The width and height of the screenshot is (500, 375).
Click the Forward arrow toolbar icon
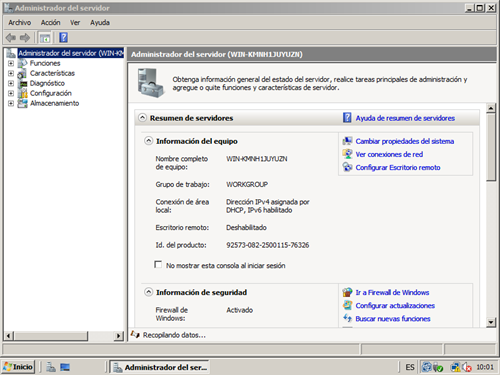(25, 37)
